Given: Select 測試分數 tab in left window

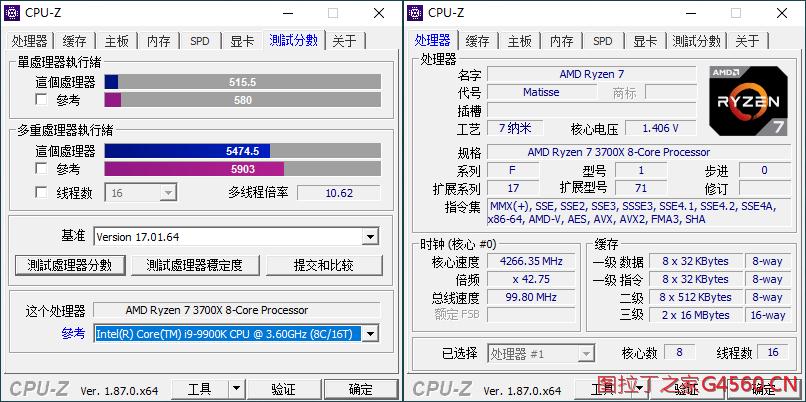Looking at the screenshot, I should tap(294, 40).
